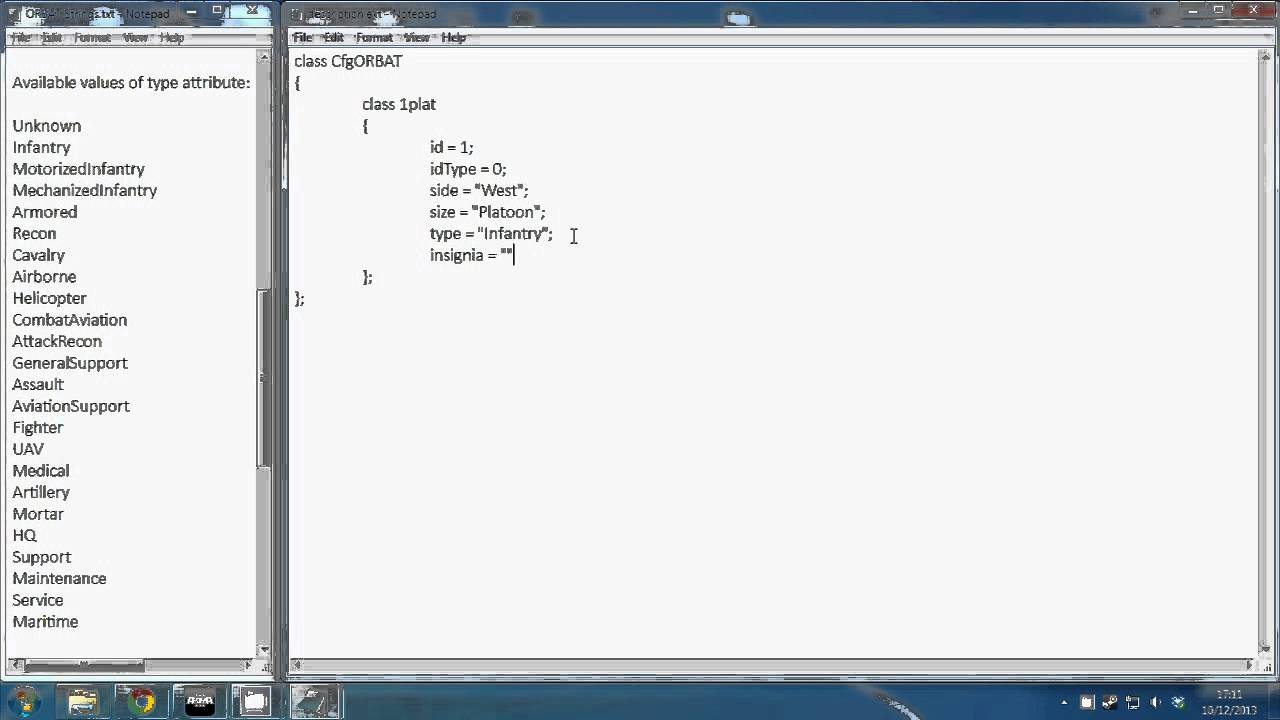Image resolution: width=1280 pixels, height=720 pixels.
Task: Click up arrow of description.ext vertical scrollbar
Action: [x=1266, y=58]
